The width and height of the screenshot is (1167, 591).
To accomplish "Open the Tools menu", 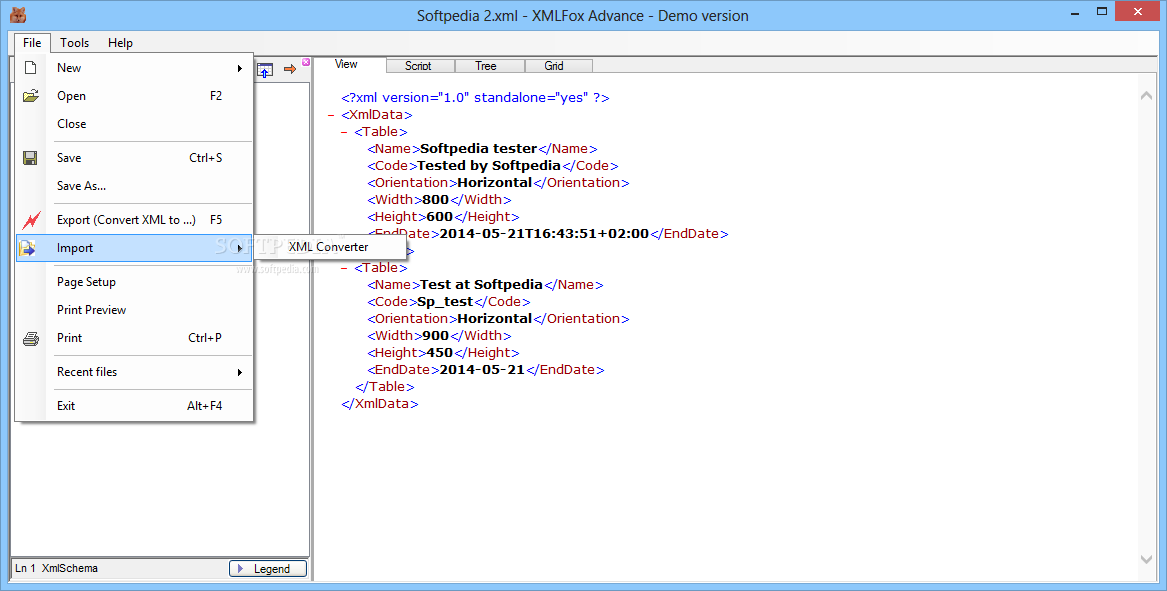I will (x=74, y=43).
